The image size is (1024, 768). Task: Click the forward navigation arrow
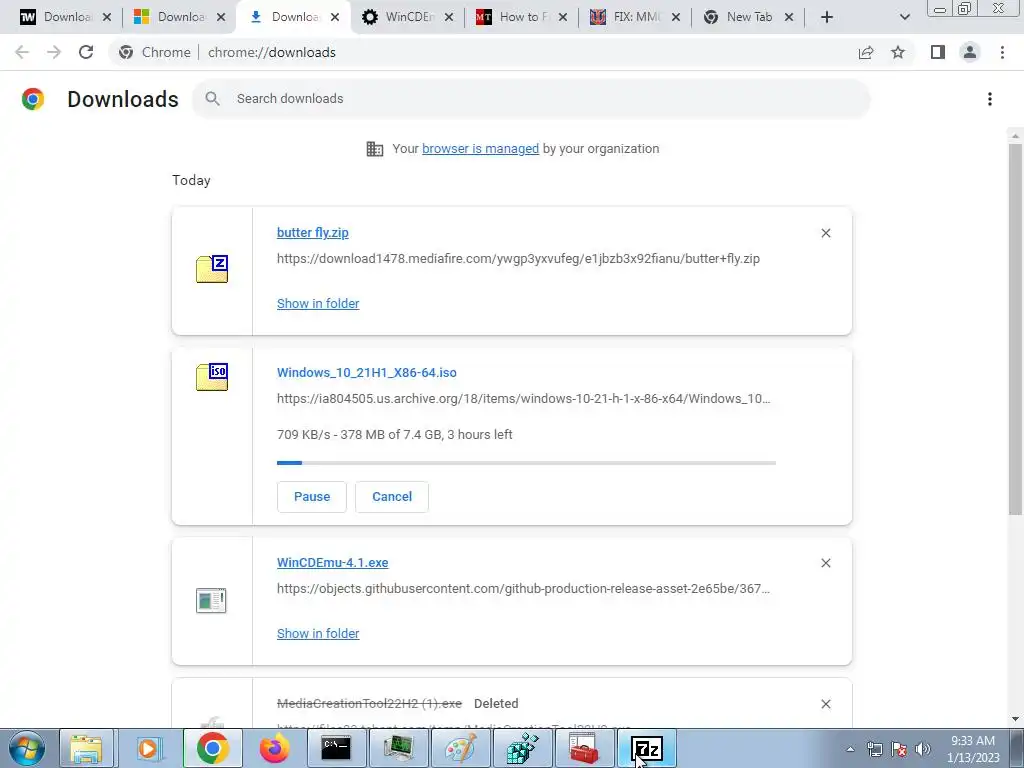click(x=54, y=52)
